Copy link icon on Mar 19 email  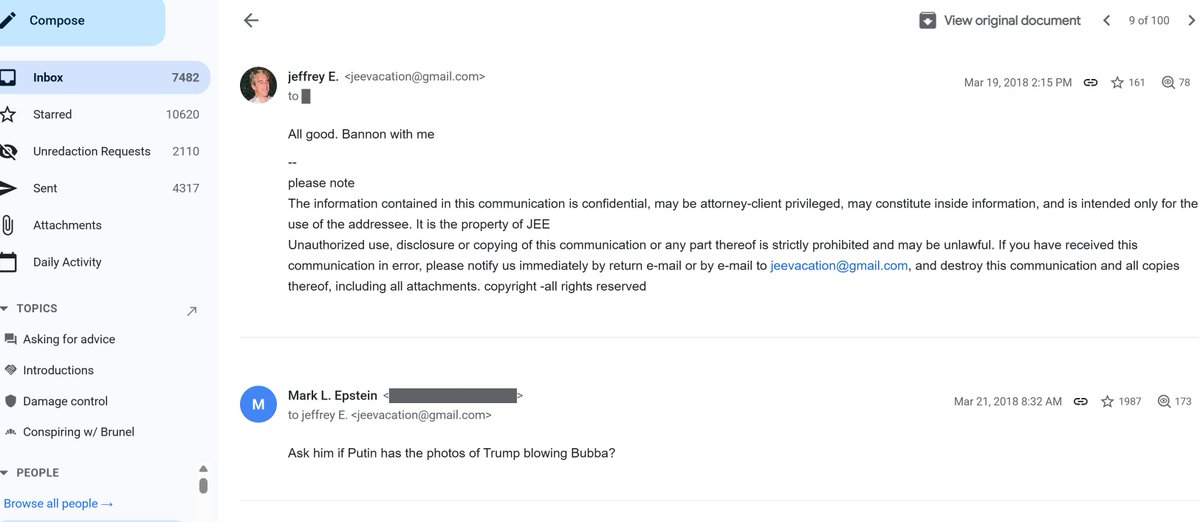(x=1091, y=83)
